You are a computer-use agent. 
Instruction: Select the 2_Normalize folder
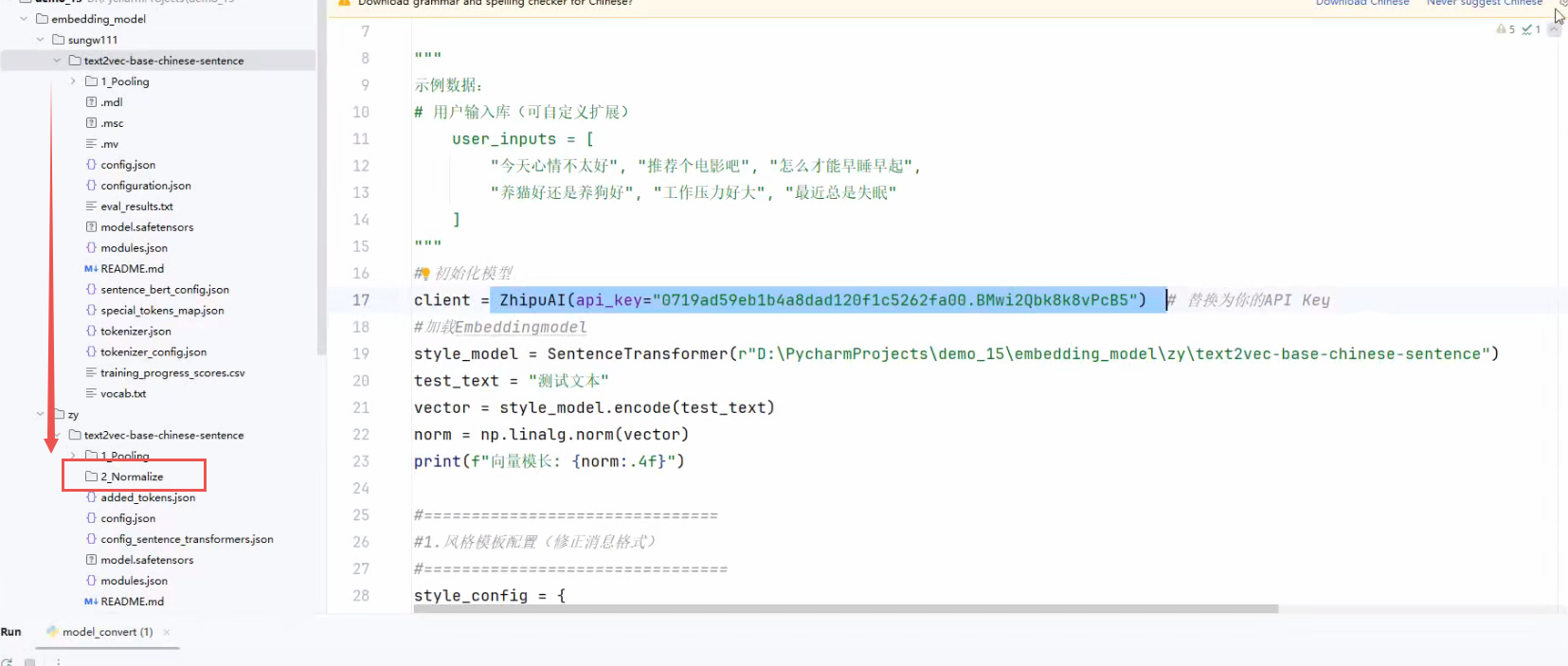pos(132,477)
